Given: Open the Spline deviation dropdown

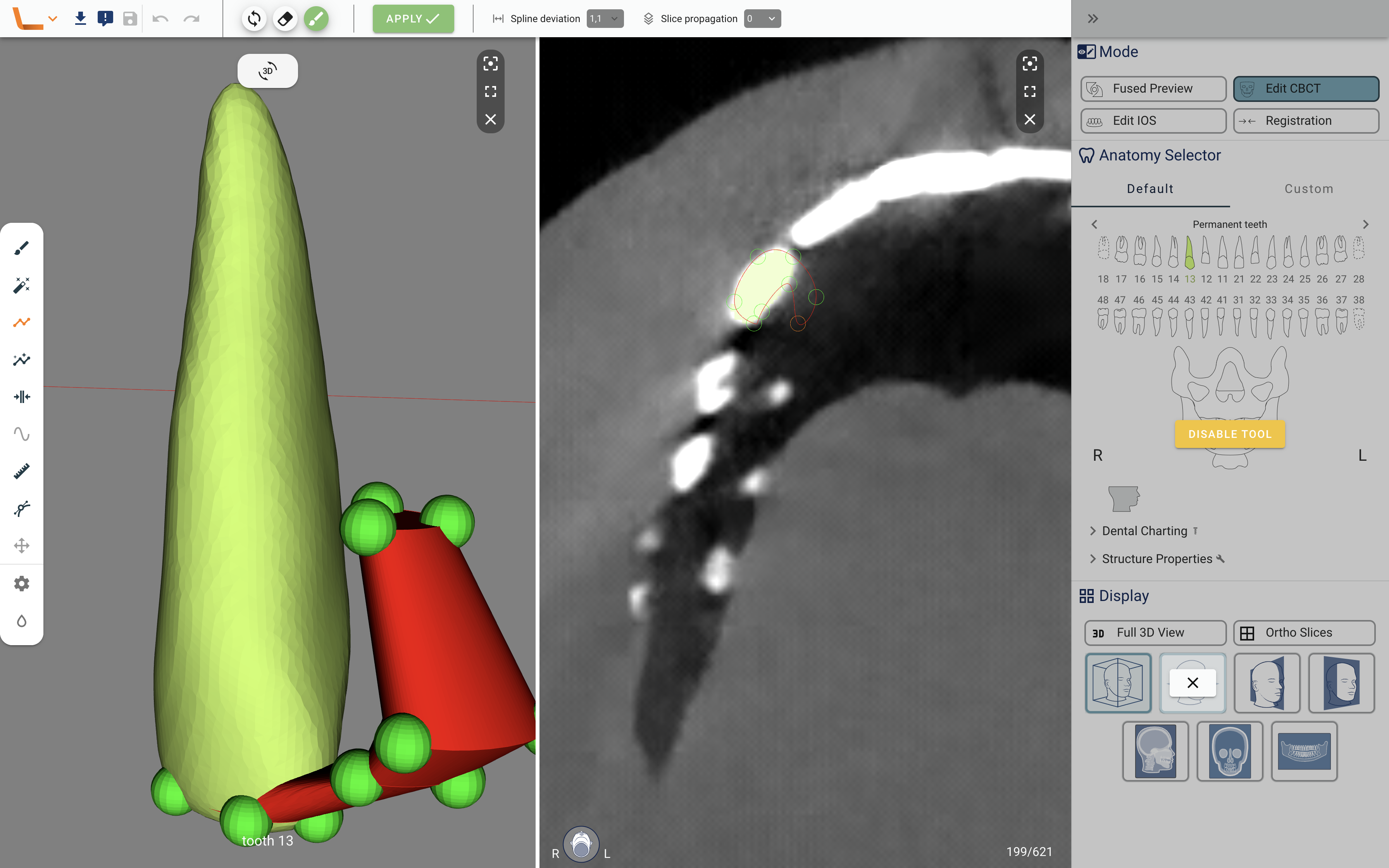Looking at the screenshot, I should 605,19.
